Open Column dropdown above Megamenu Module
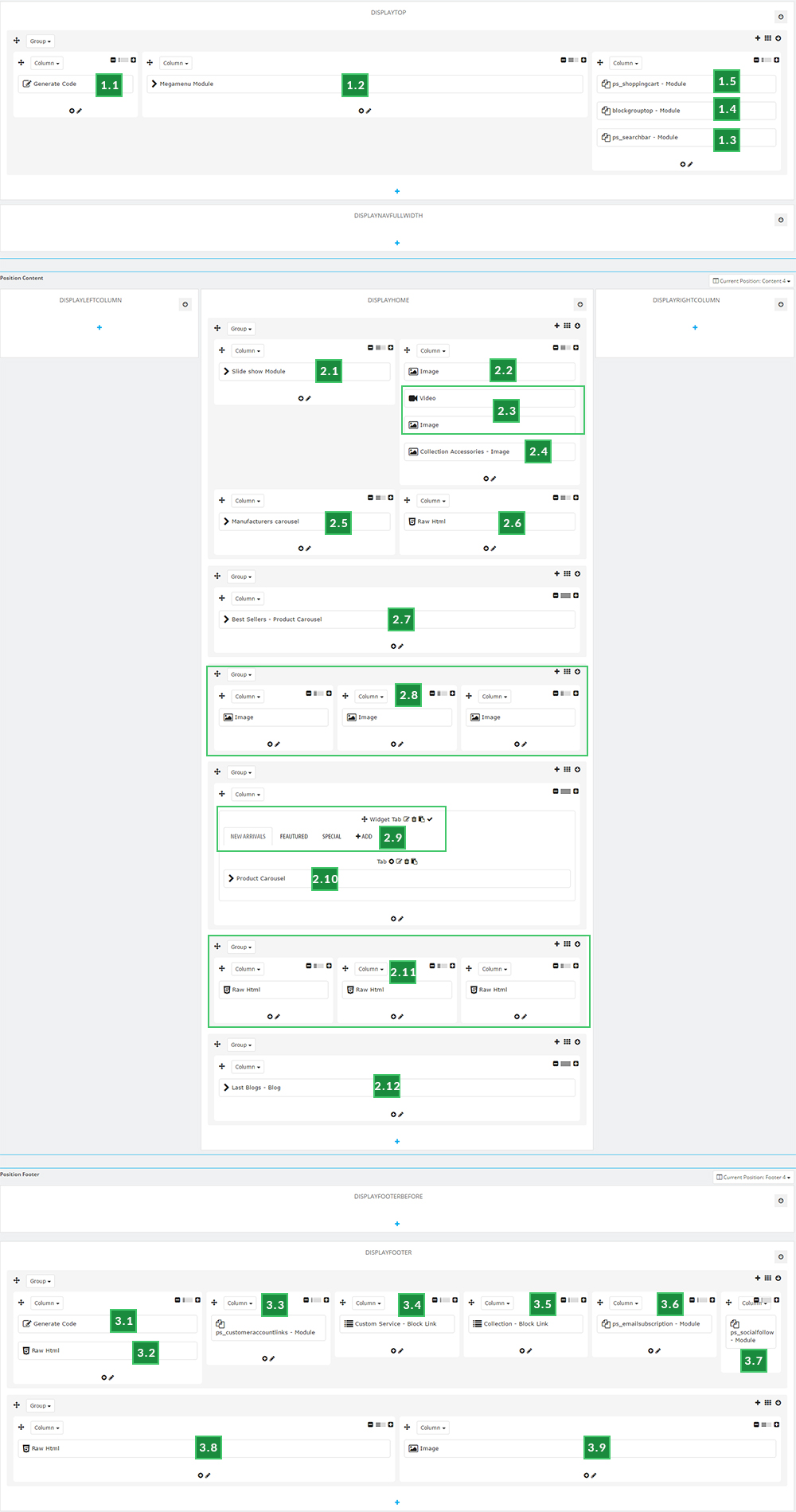Viewport: 796px width, 1512px height. [x=175, y=63]
